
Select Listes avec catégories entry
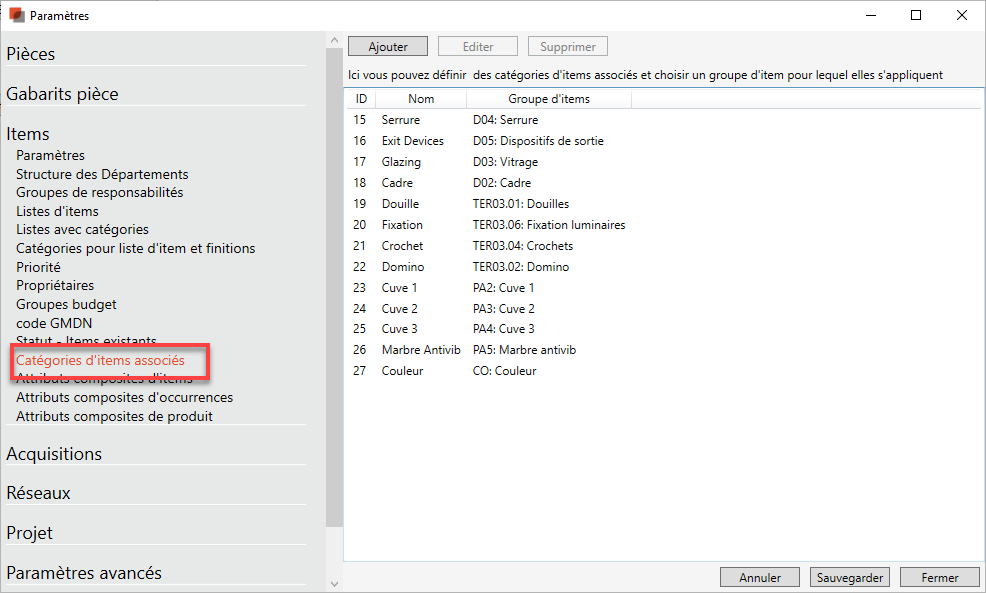coord(82,229)
